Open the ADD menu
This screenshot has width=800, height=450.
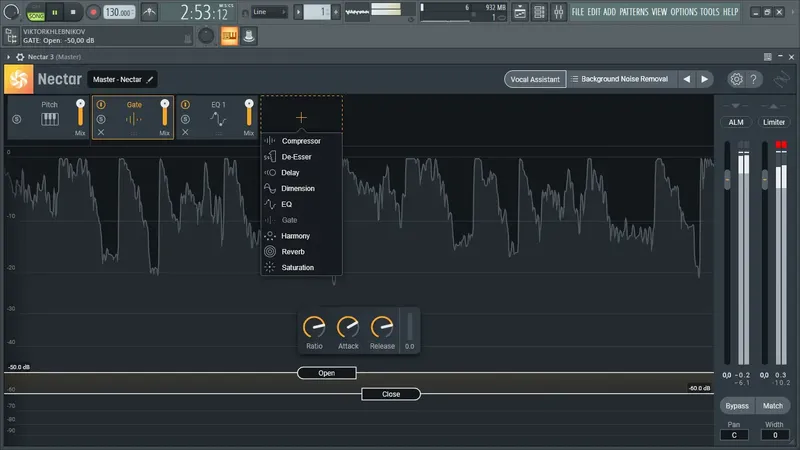609,12
